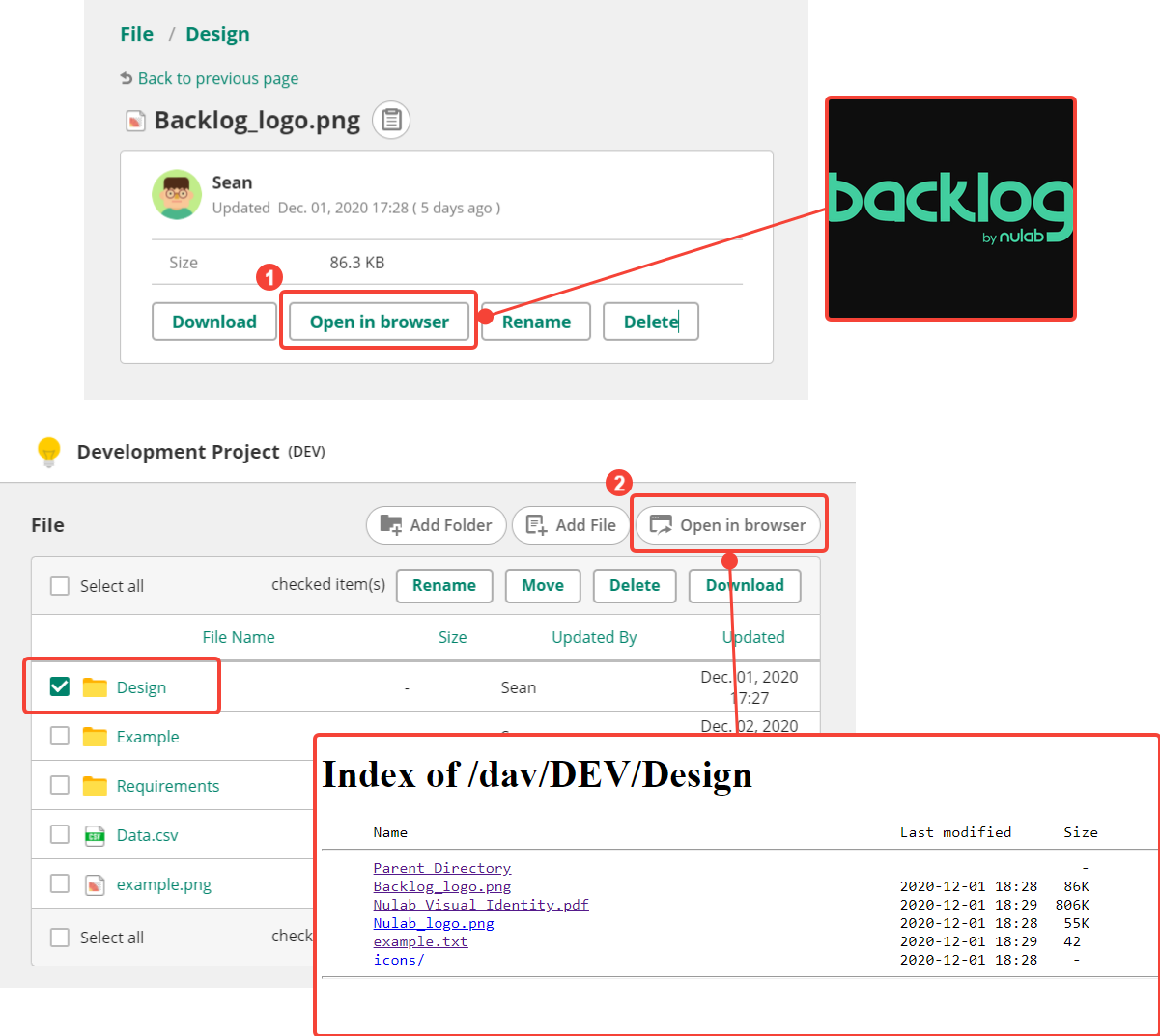Click the Backlog_logo.png file title heading
The height and width of the screenshot is (1036, 1160).
pyautogui.click(x=257, y=121)
